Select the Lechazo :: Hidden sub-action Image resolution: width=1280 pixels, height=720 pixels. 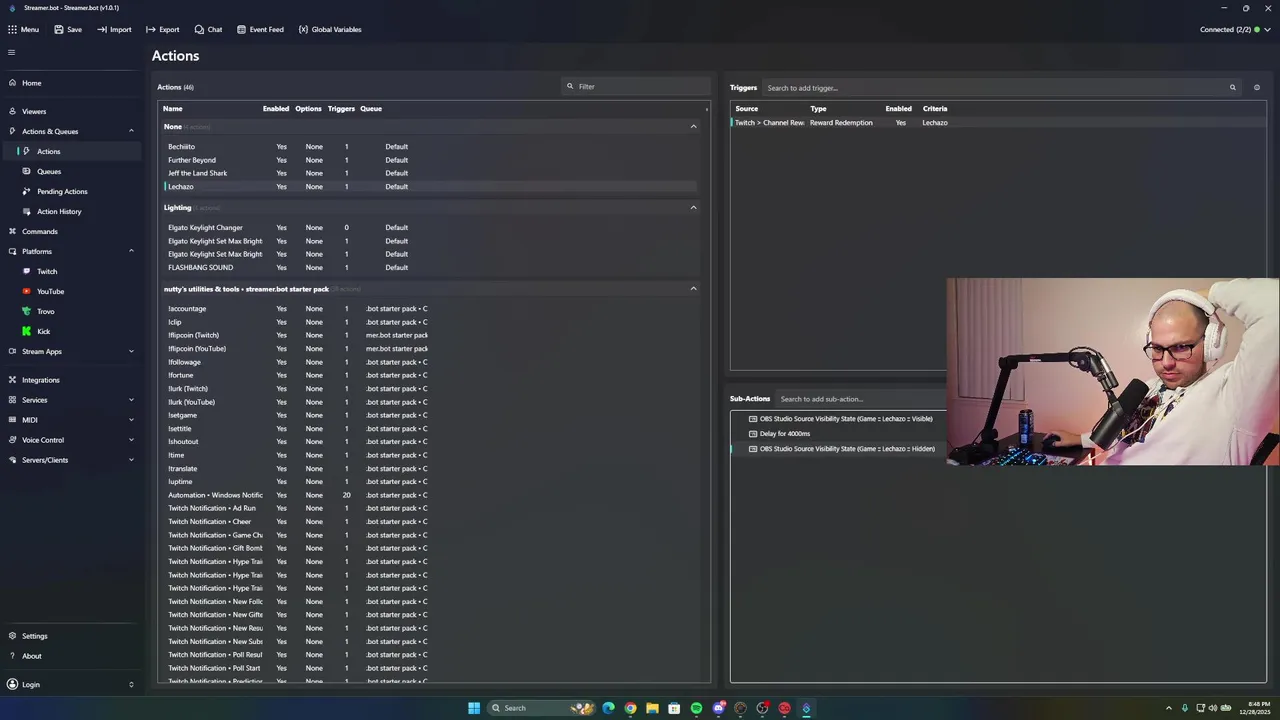[x=840, y=449]
